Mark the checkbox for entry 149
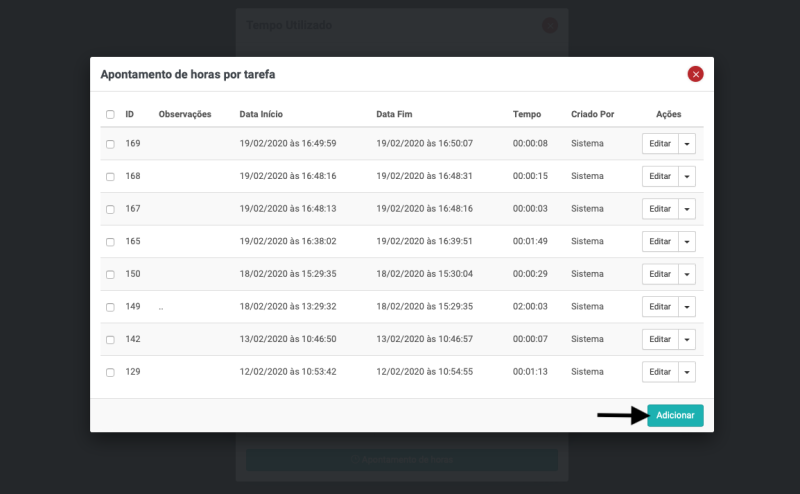The height and width of the screenshot is (494, 800). [x=110, y=307]
